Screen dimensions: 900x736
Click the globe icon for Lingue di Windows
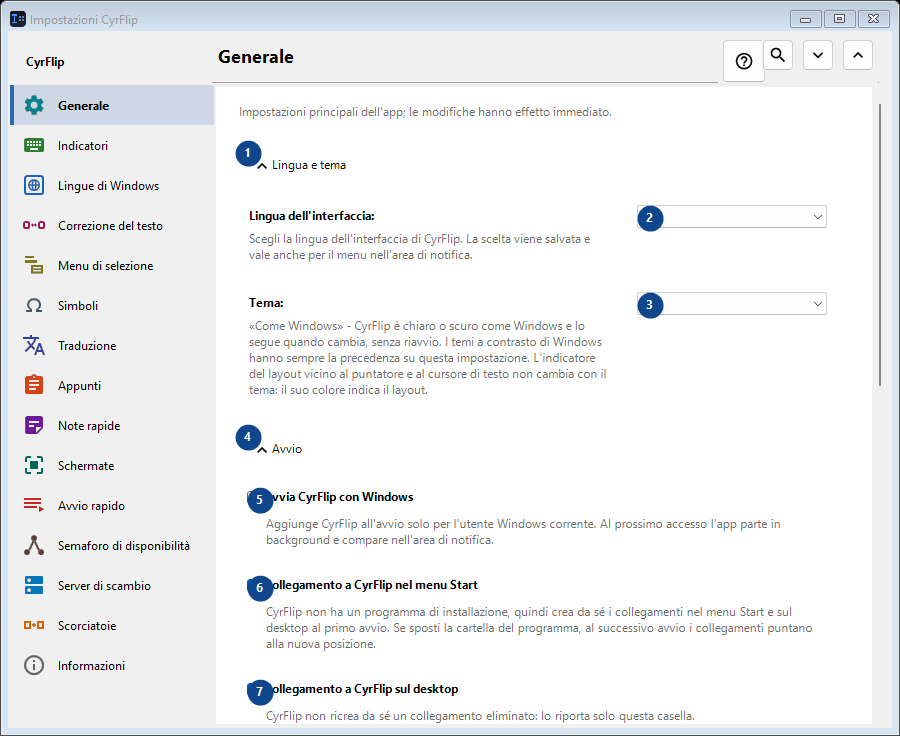click(34, 185)
